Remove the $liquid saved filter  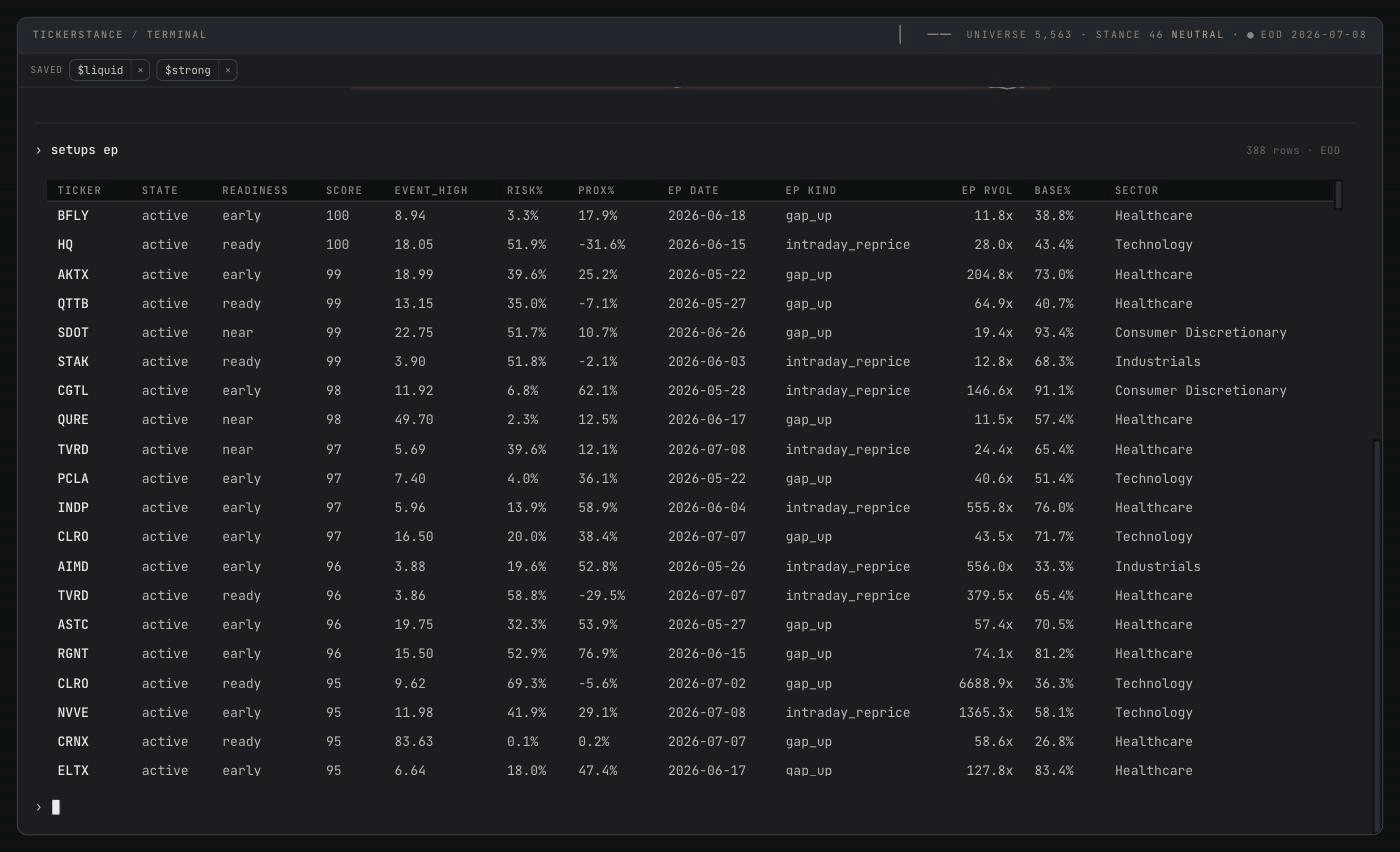coord(140,70)
